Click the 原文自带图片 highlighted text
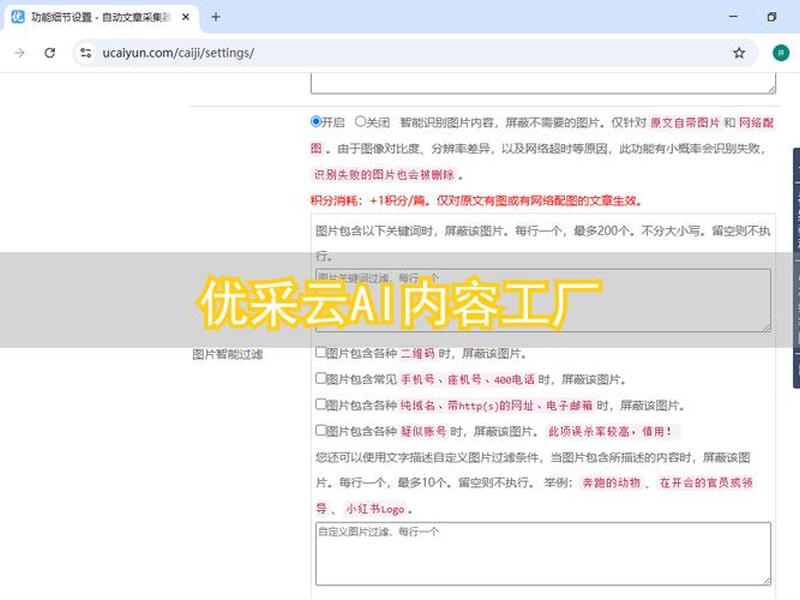The height and width of the screenshot is (600, 800). point(685,122)
